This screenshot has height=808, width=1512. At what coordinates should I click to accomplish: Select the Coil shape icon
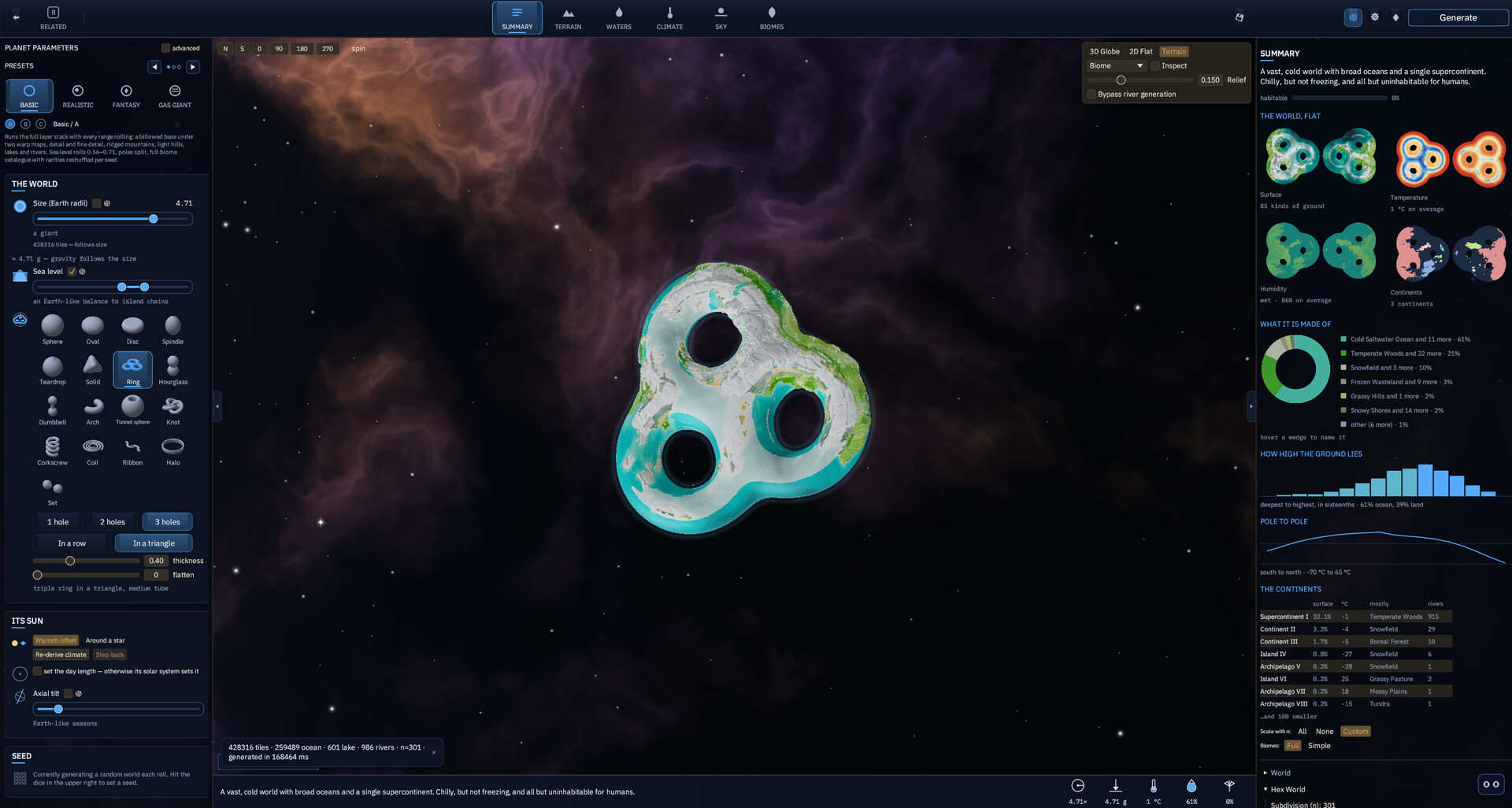[x=93, y=450]
